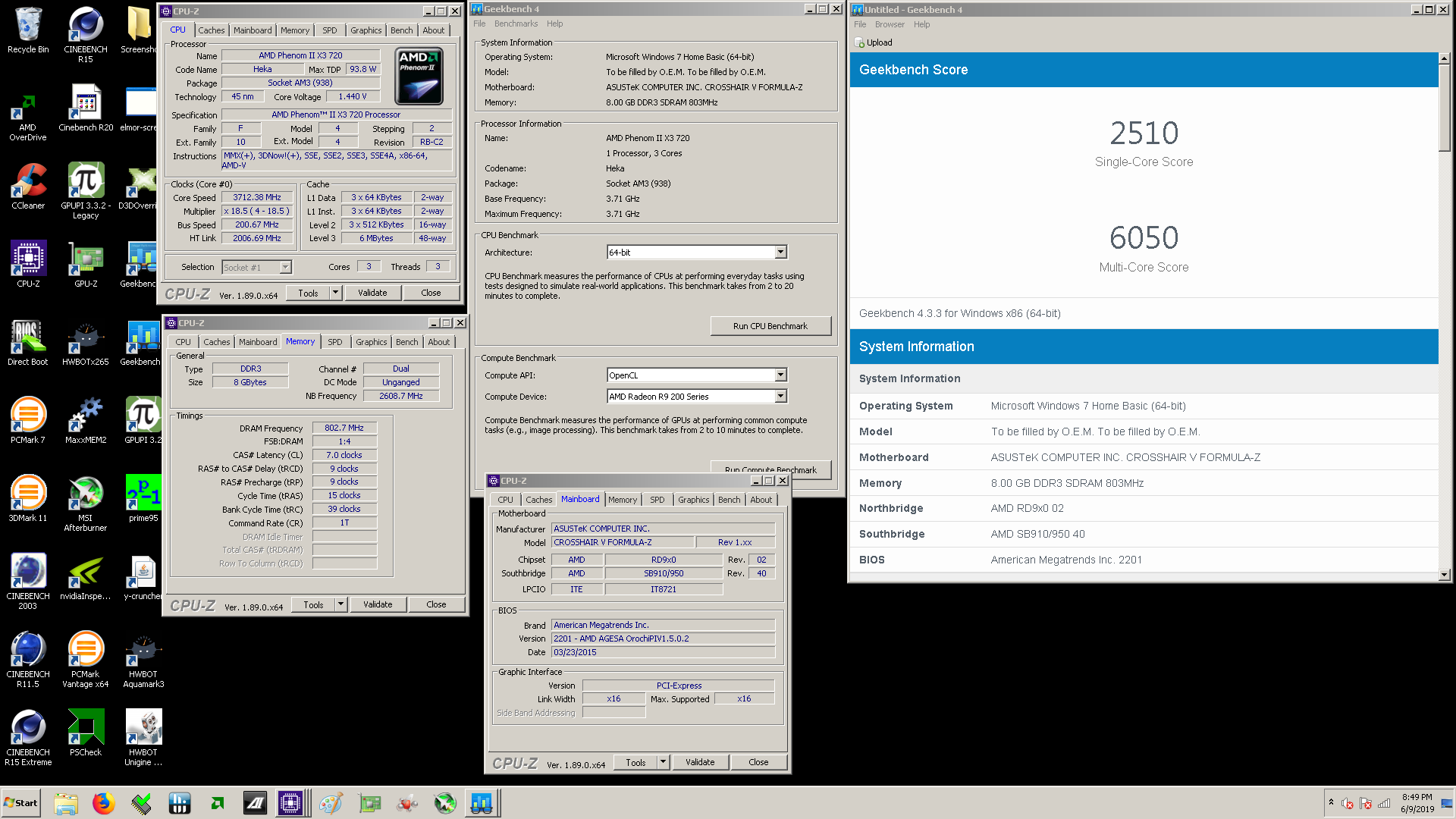
Task: Click the BIOS date 03/23/2015 field
Action: pos(663,652)
